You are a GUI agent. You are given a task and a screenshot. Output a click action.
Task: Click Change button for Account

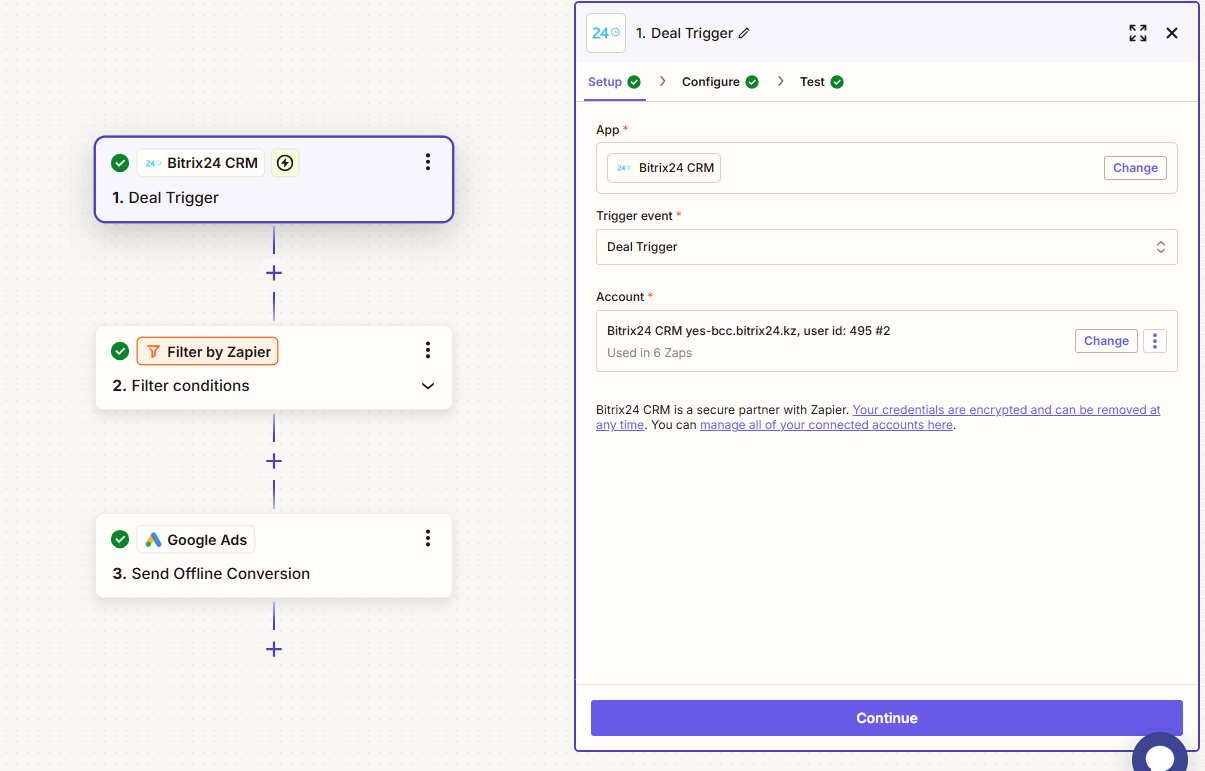[x=1106, y=341]
